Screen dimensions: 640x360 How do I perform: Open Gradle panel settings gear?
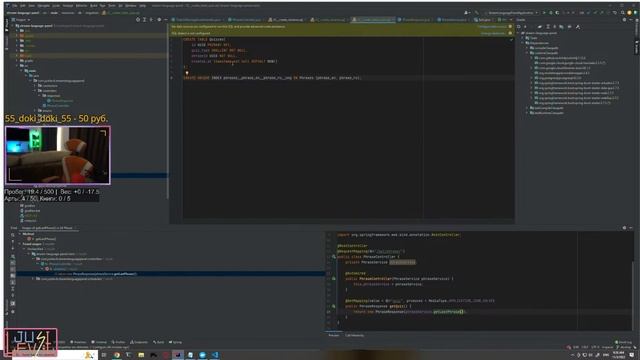point(624,20)
